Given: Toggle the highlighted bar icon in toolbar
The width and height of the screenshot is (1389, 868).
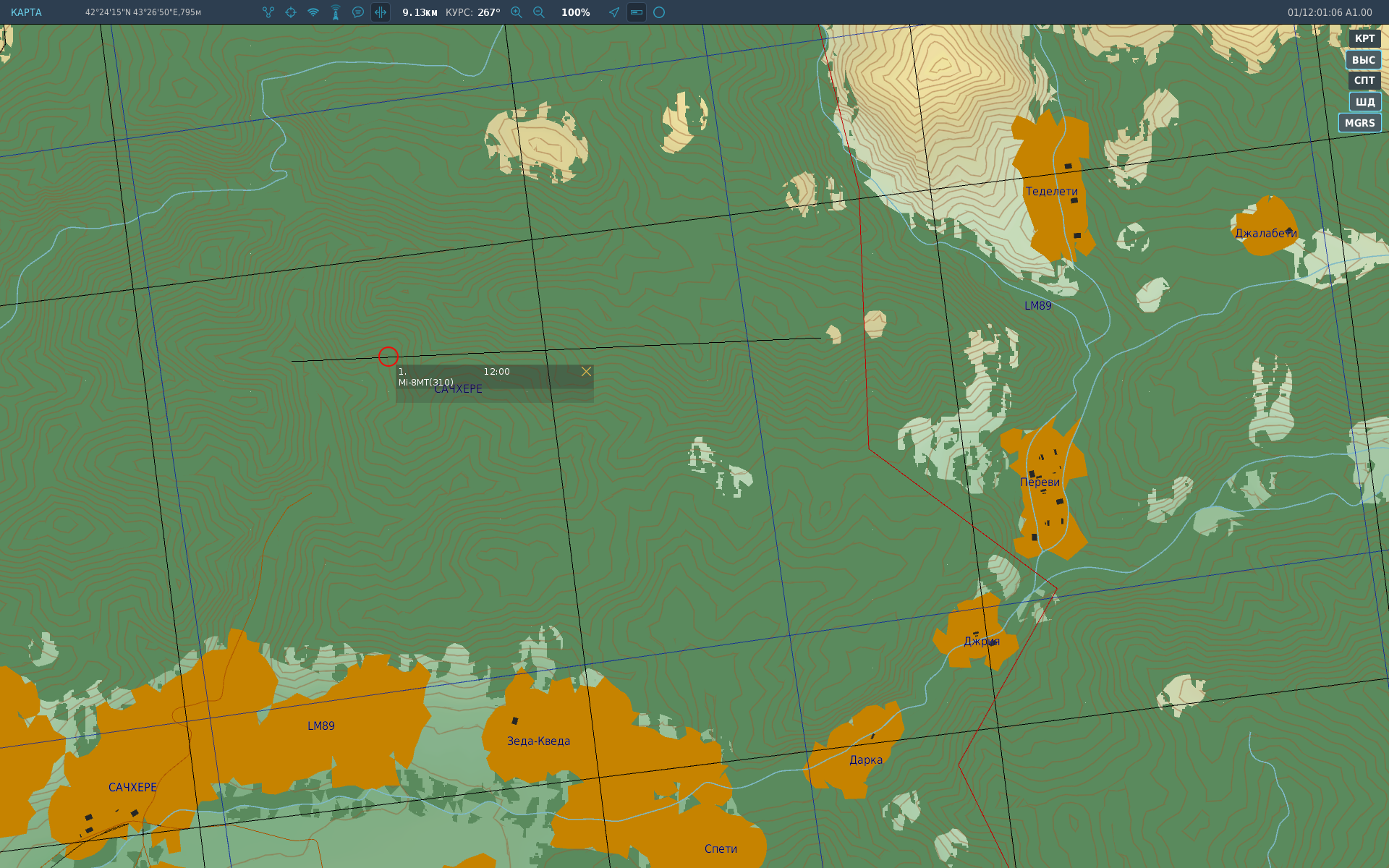Looking at the screenshot, I should pos(637,12).
